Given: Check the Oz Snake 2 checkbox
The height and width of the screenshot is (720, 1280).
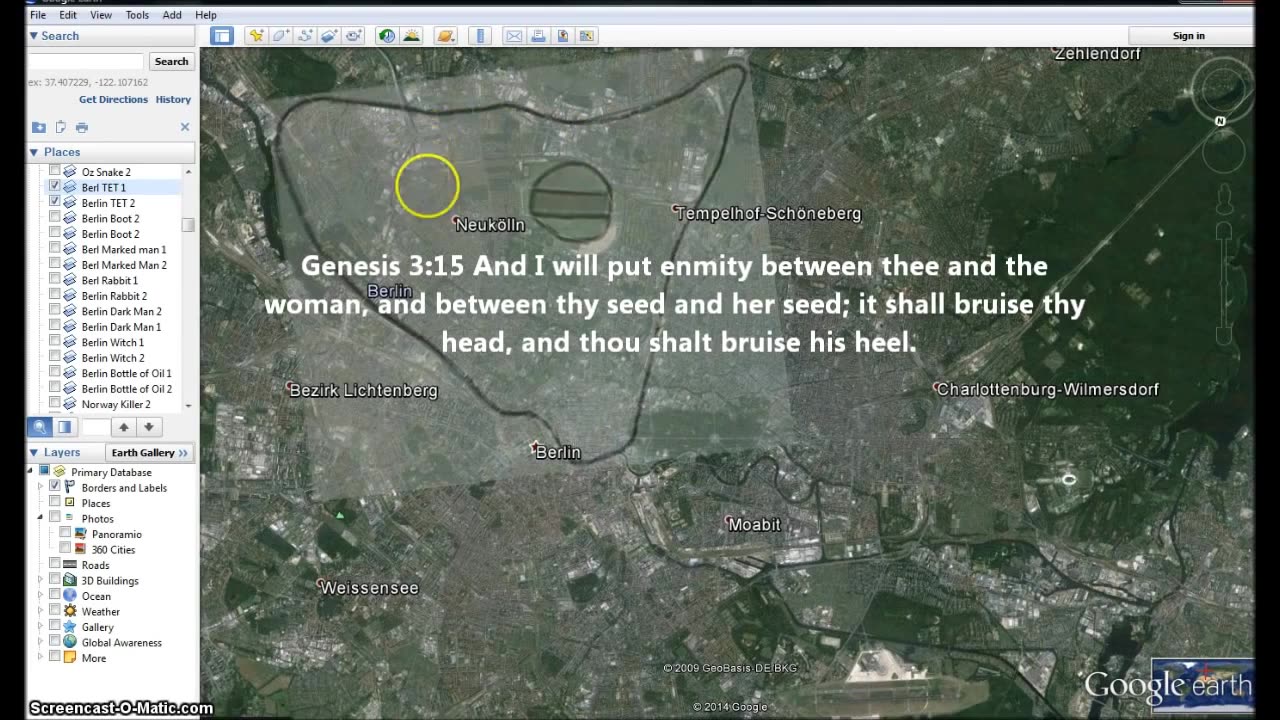Looking at the screenshot, I should 55,171.
